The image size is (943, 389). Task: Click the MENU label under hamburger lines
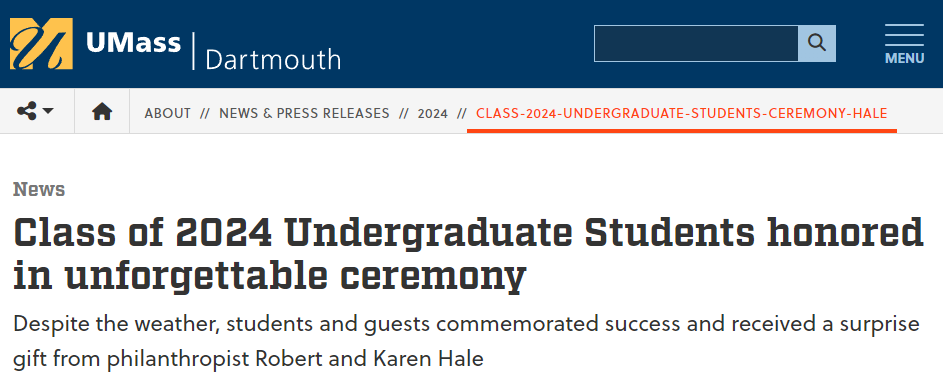(x=905, y=58)
